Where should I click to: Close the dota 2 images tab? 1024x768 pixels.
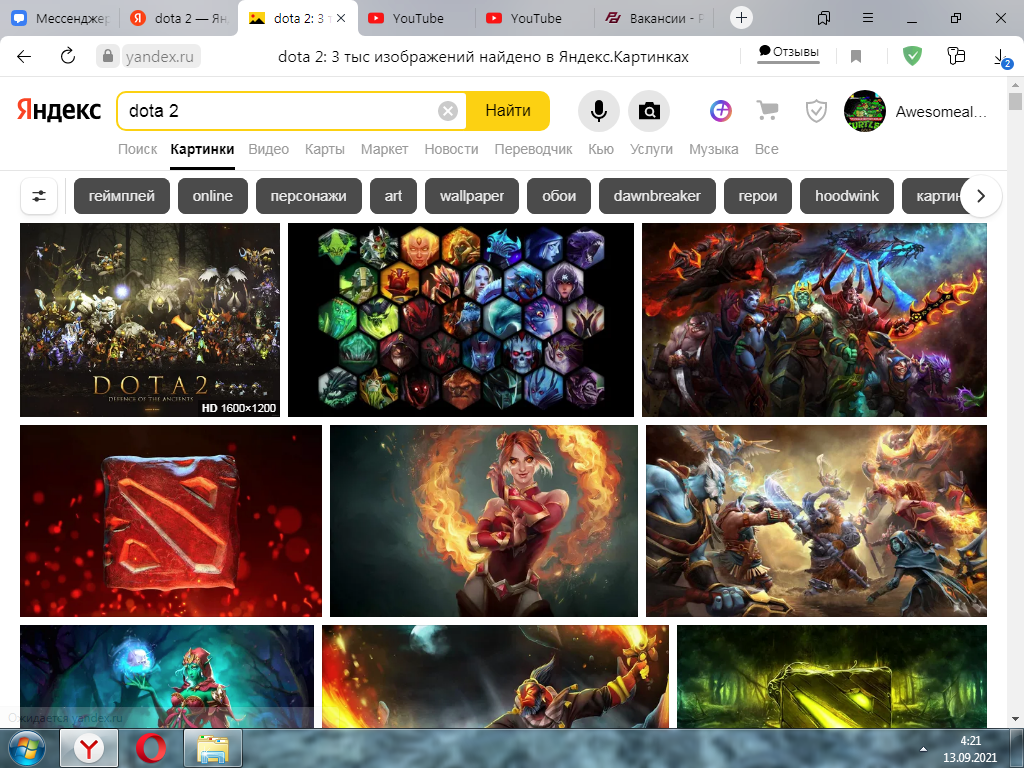(x=341, y=18)
